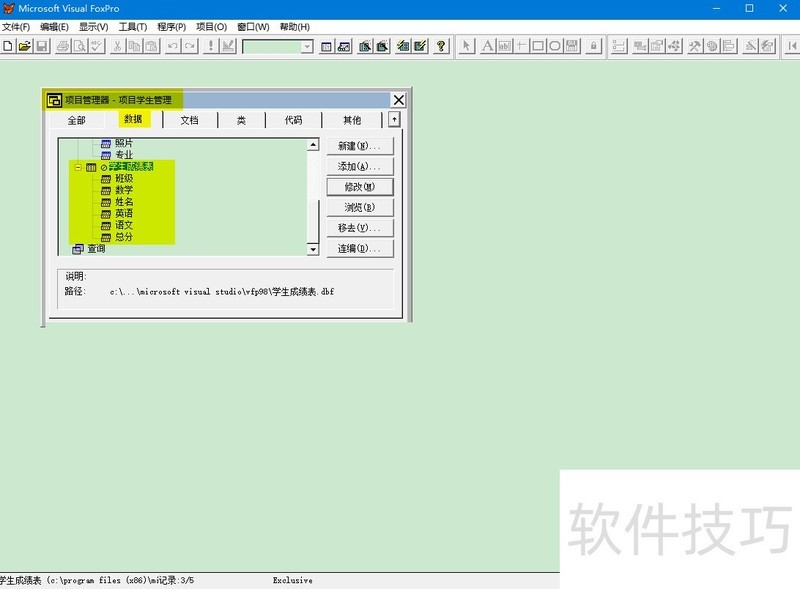Click the Modify Form icon beside Run
Image resolution: width=800 pixels, height=589 pixels.
(x=228, y=46)
